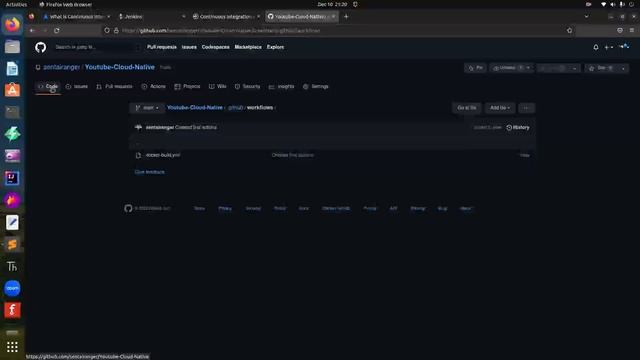The image size is (640, 360).
Task: Open the History link
Action: [x=518, y=127]
